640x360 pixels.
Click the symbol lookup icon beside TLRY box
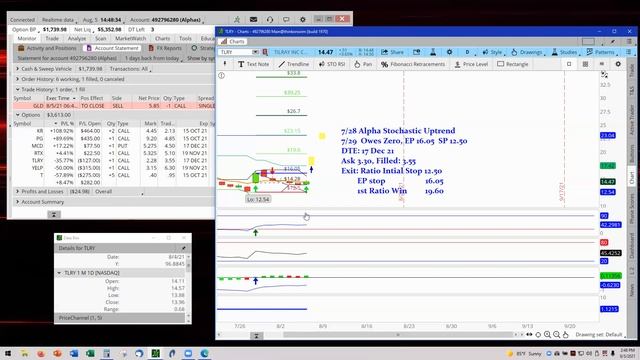(265, 52)
